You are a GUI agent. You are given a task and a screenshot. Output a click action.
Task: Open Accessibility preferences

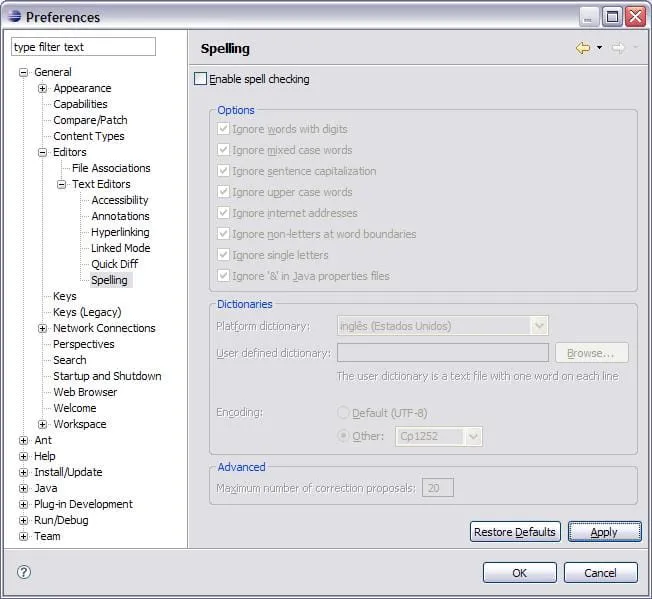pyautogui.click(x=120, y=200)
